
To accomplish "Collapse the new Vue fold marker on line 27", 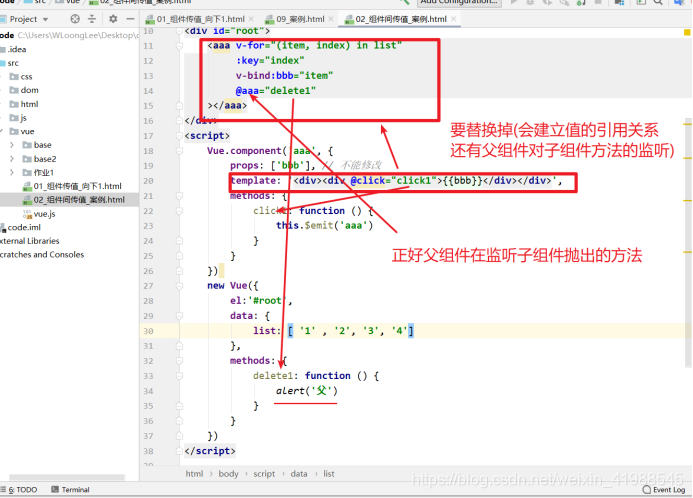I will [179, 286].
